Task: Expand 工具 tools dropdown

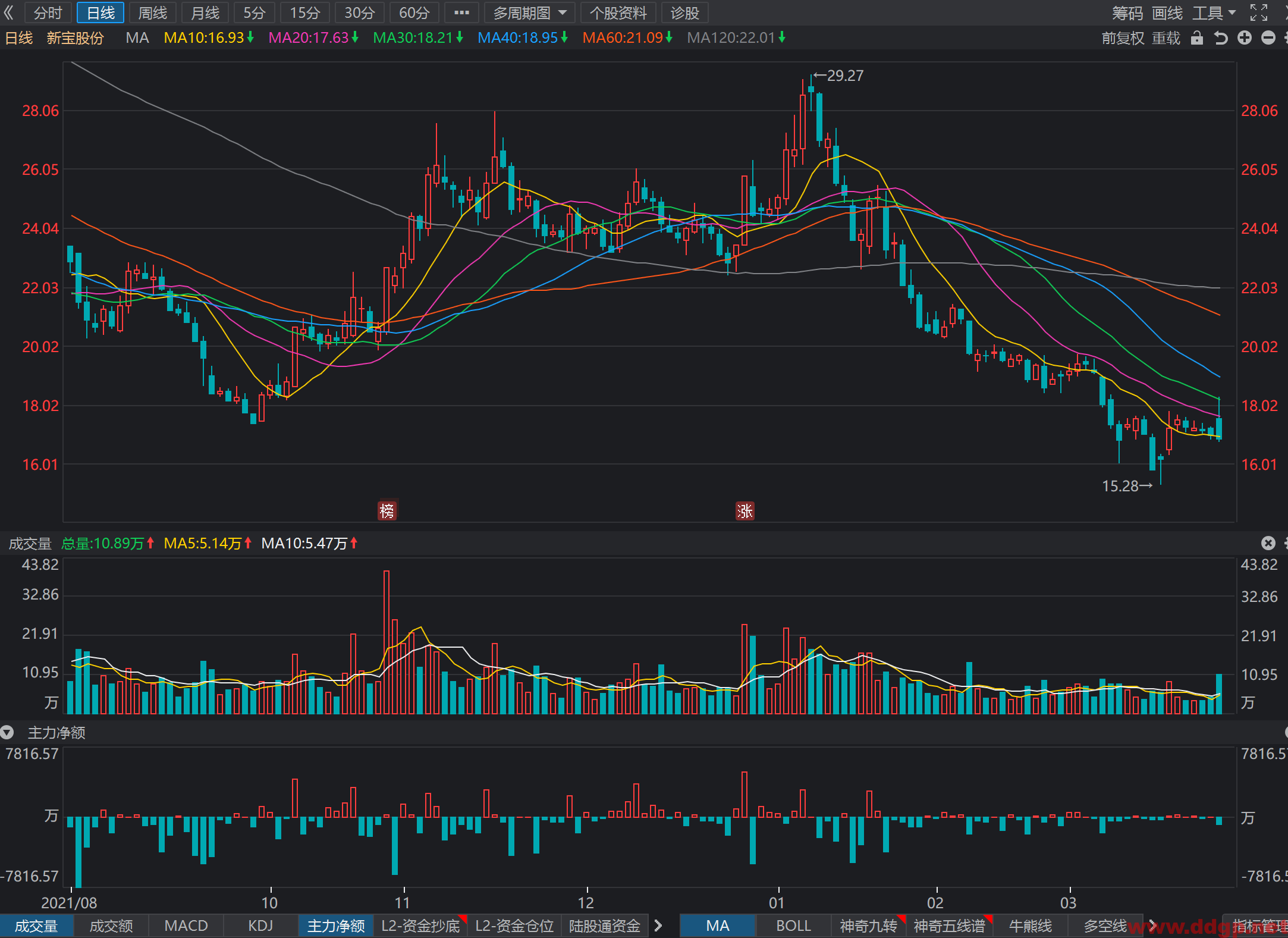Action: pos(1214,12)
